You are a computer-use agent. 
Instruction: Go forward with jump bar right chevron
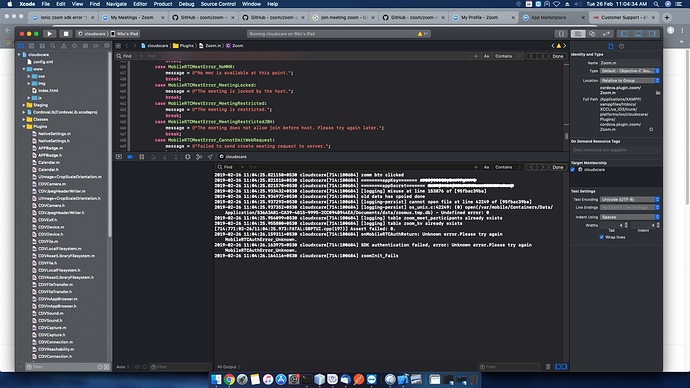(x=135, y=46)
